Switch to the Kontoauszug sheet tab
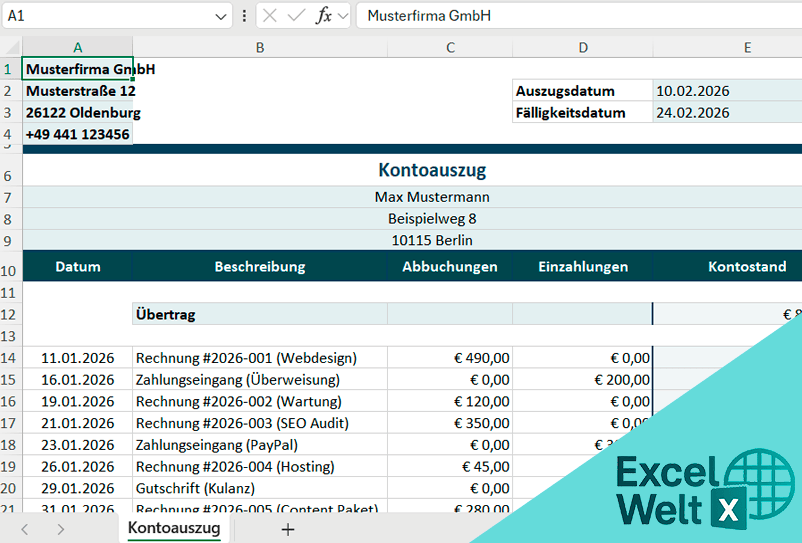 174,528
